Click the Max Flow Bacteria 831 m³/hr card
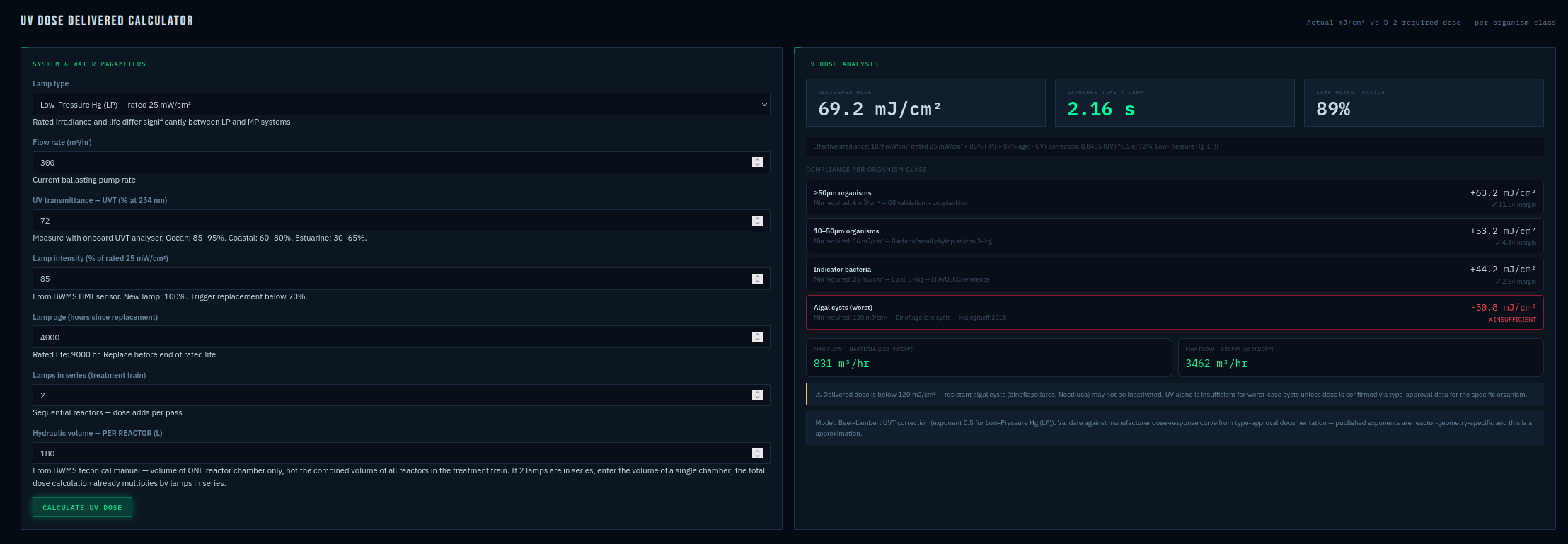 pyautogui.click(x=988, y=357)
